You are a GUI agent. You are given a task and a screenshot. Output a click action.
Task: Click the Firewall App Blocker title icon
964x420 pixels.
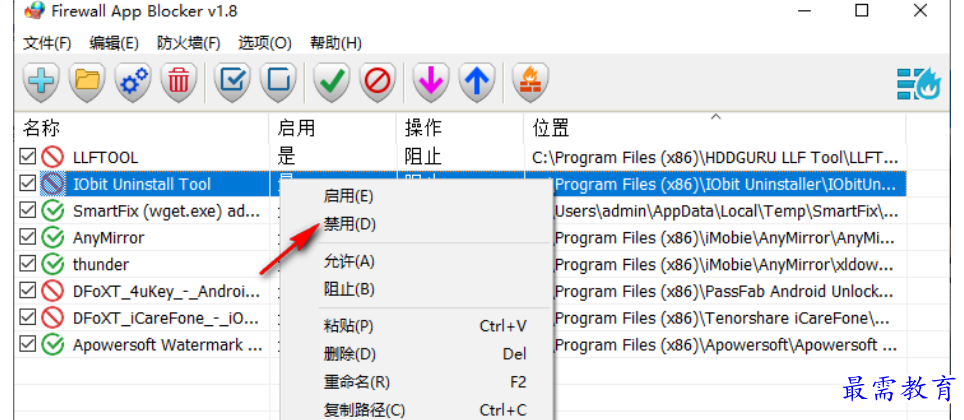tap(34, 11)
